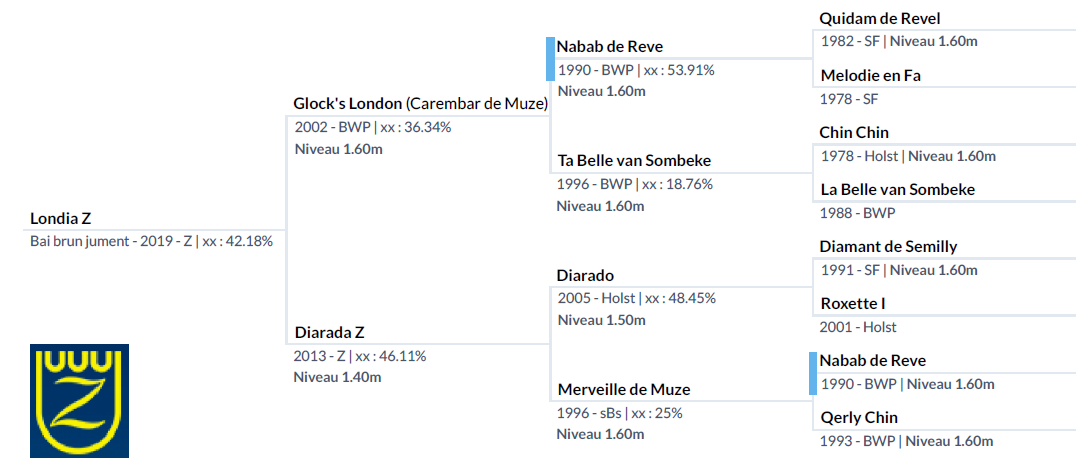Open lower Nabab de Reve, fourth generation
Image resolution: width=1092 pixels, height=472 pixels.
tap(873, 361)
